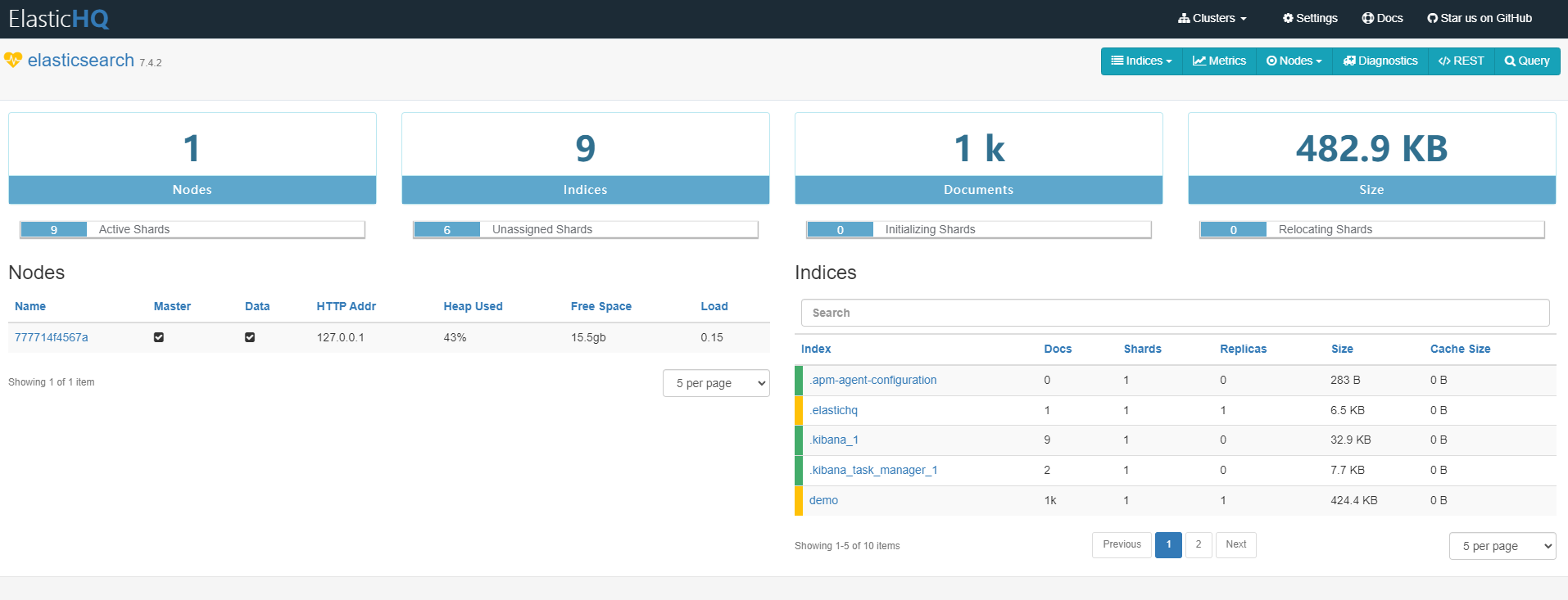
Task: Click the Relocating Shards progress bar
Action: pos(1372,230)
